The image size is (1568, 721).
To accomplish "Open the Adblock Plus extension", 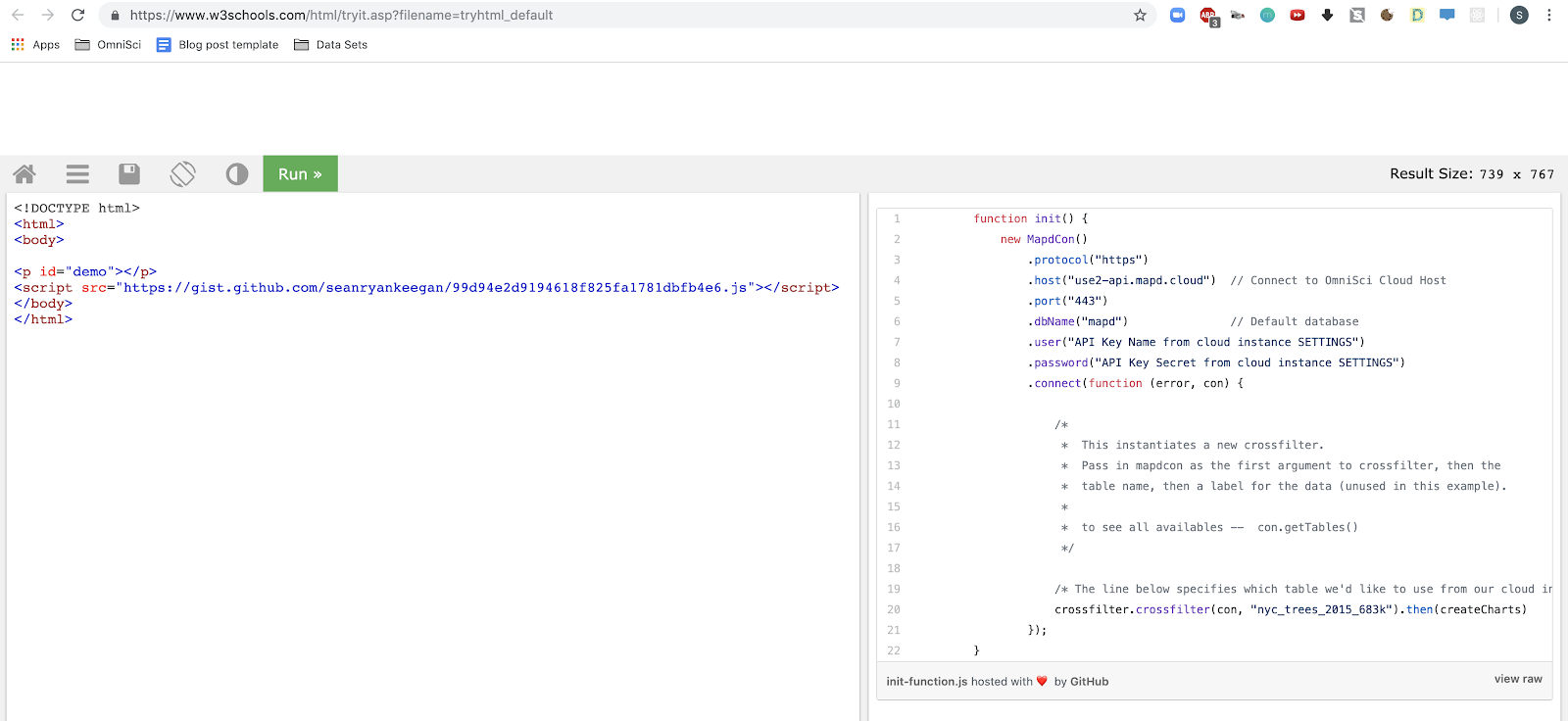I will click(1208, 16).
